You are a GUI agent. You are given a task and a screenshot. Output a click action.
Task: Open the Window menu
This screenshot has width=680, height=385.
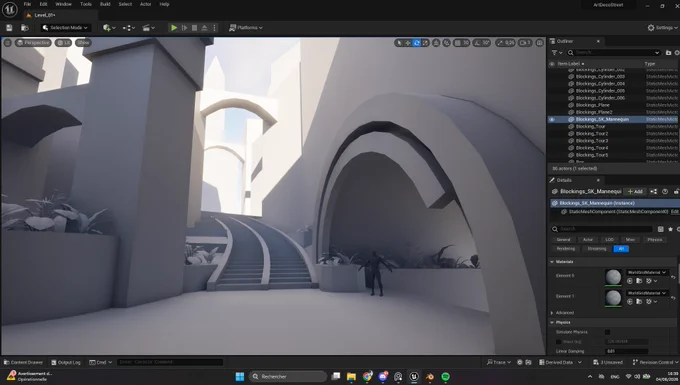click(63, 4)
